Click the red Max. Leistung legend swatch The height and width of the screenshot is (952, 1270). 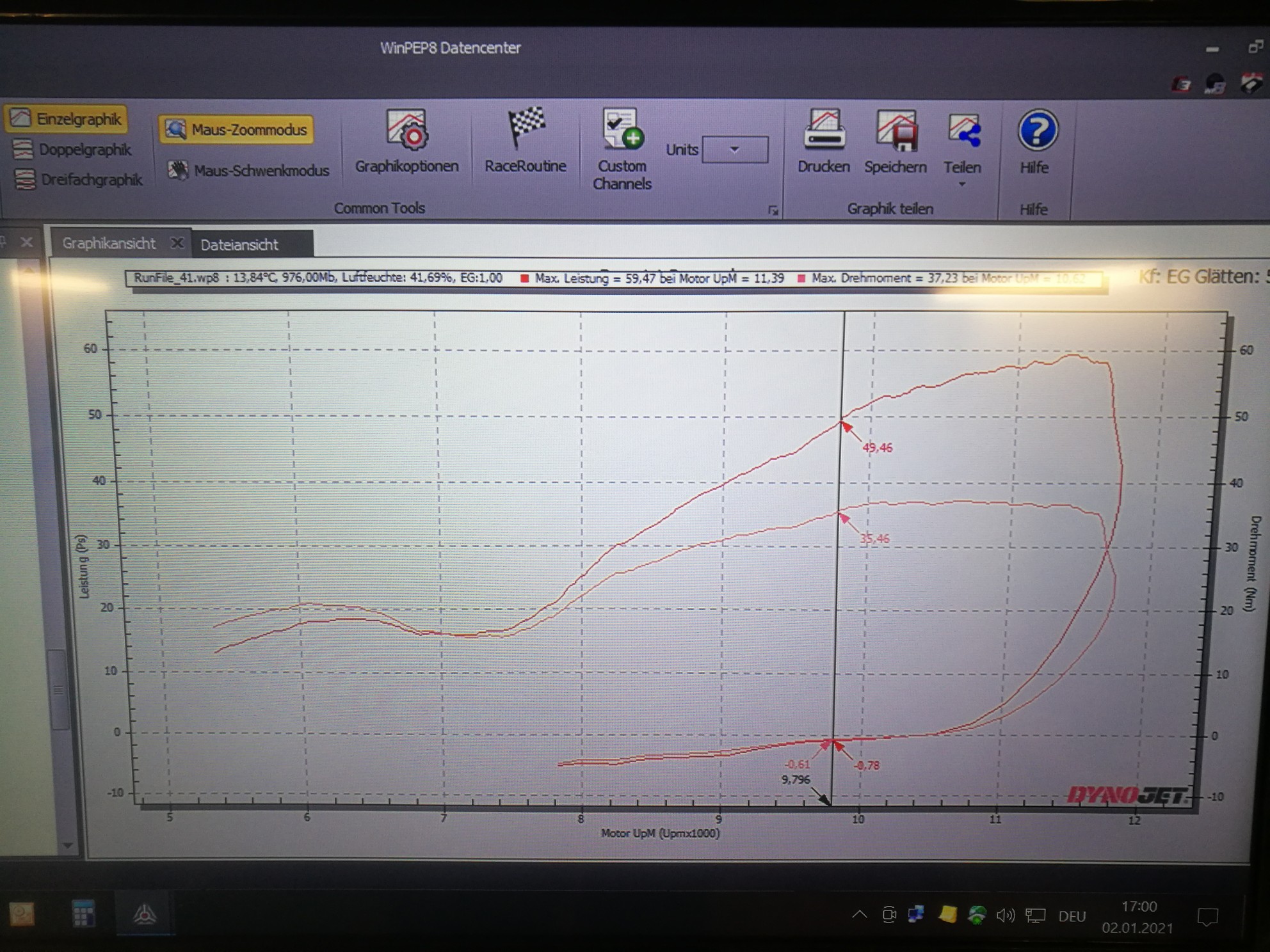525,278
